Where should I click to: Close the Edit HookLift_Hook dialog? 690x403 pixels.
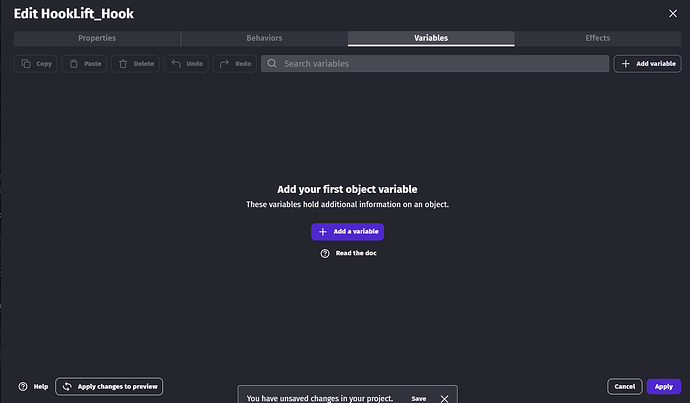tap(672, 13)
